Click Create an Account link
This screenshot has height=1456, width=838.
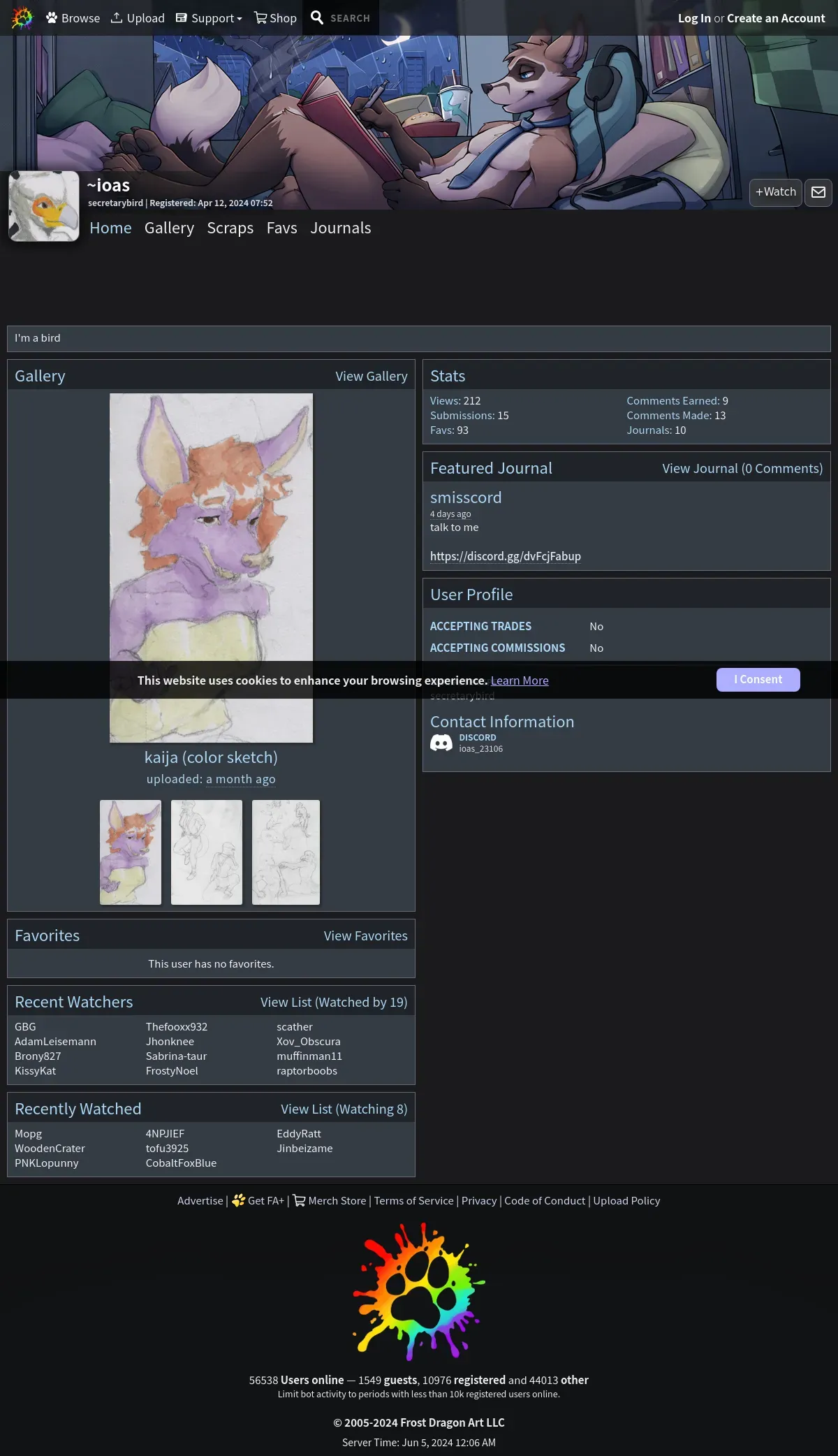tap(776, 18)
